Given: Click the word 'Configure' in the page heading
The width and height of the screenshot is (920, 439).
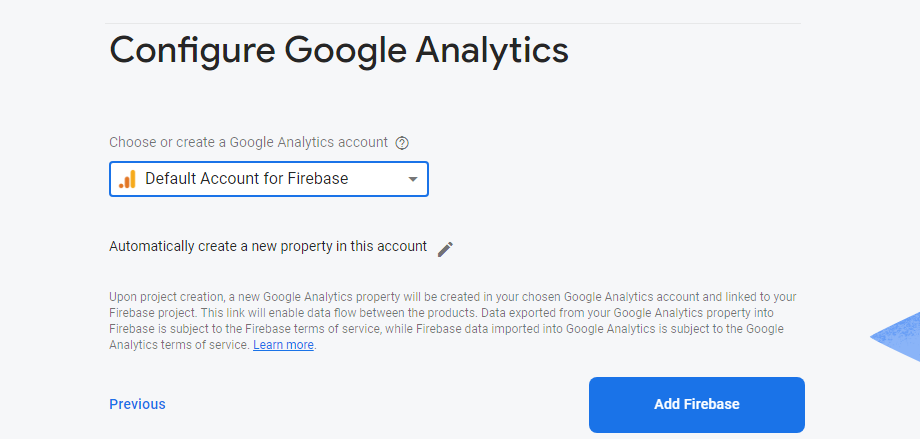Looking at the screenshot, I should click(x=191, y=49).
